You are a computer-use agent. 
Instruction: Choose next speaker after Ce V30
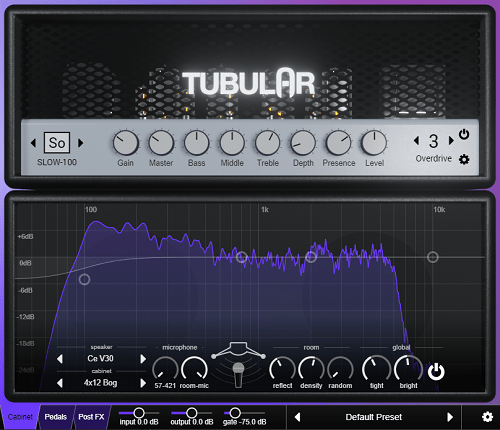tap(143, 359)
